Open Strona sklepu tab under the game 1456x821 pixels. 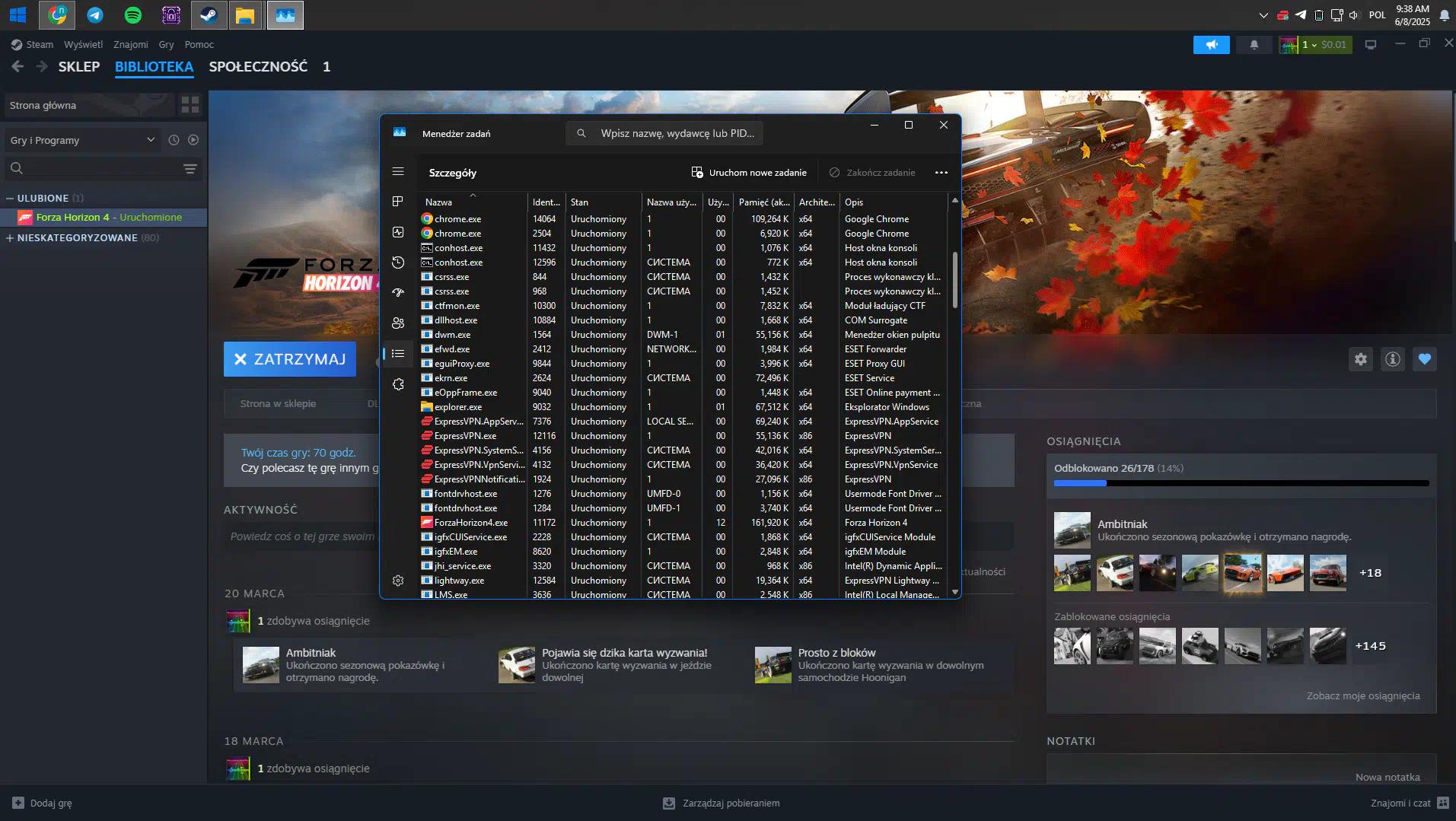(x=278, y=403)
